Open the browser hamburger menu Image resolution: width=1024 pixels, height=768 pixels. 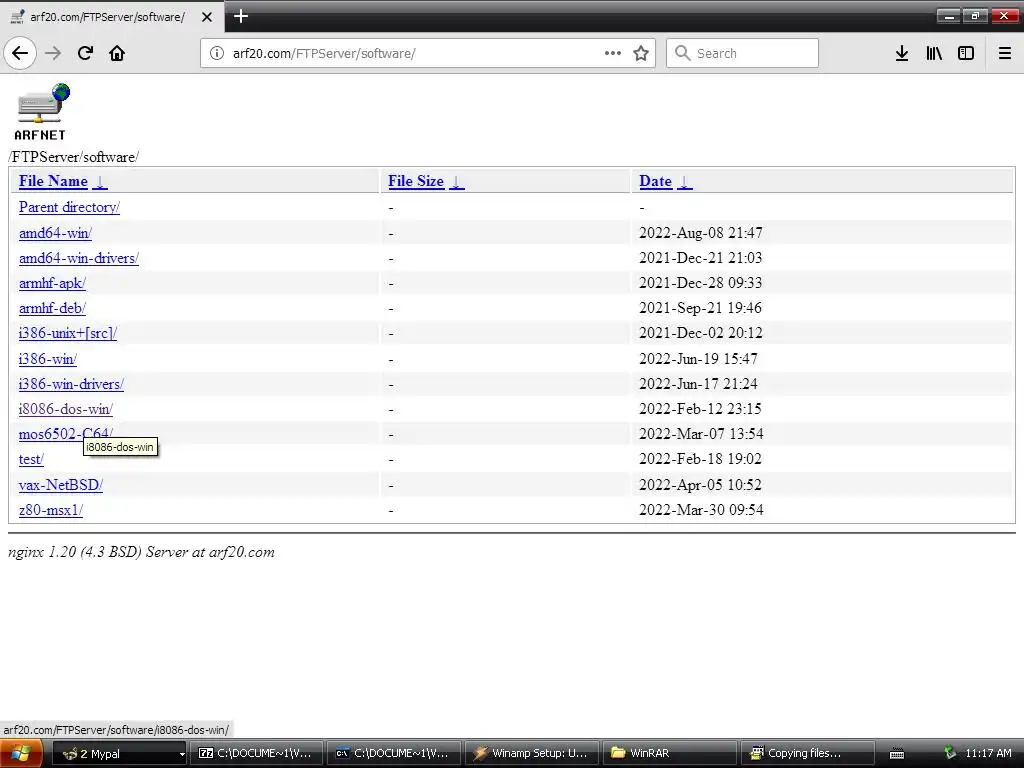pos(1005,53)
